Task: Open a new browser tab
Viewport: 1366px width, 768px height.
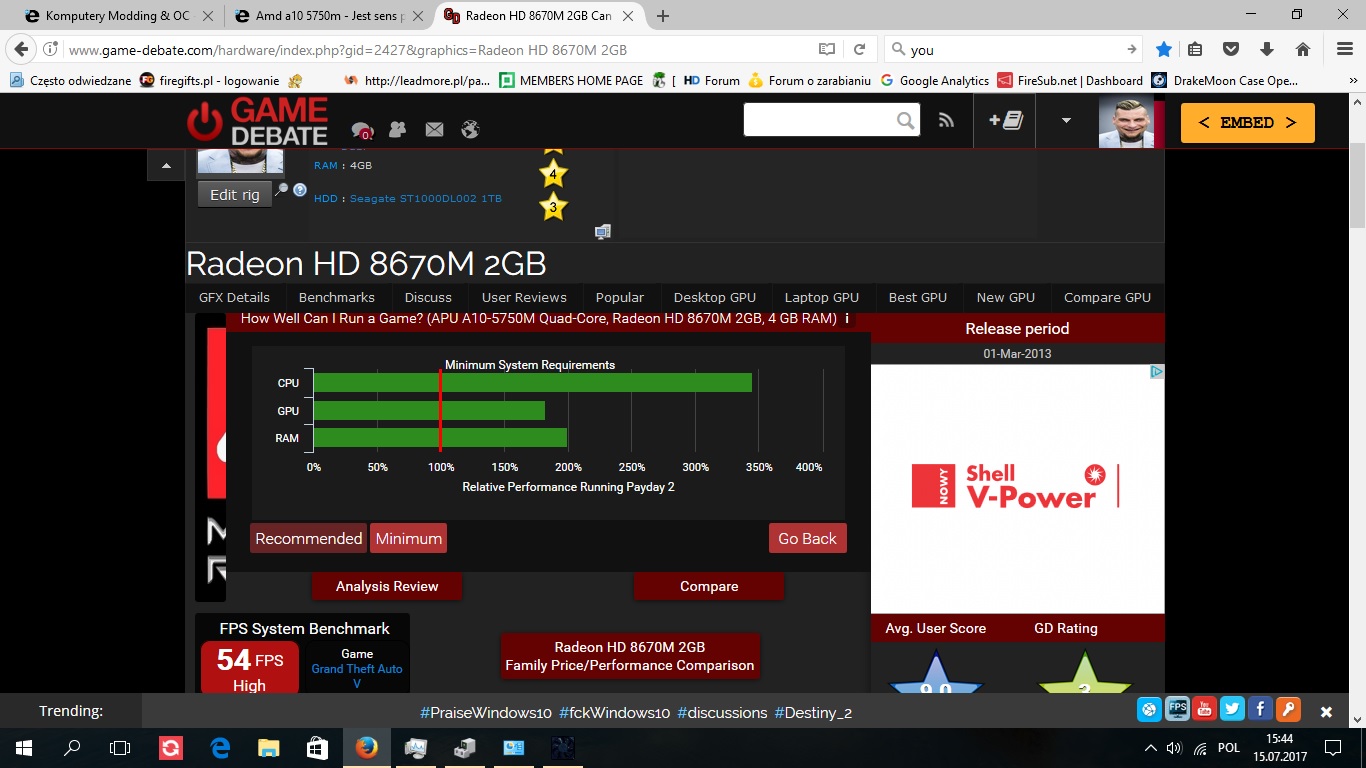Action: (x=662, y=16)
